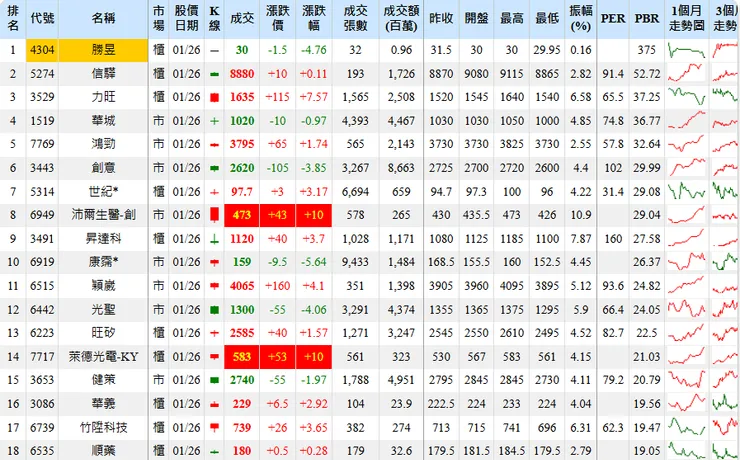Select the volume value 9,433
Viewport: 740px width, 460px height.
(355, 262)
